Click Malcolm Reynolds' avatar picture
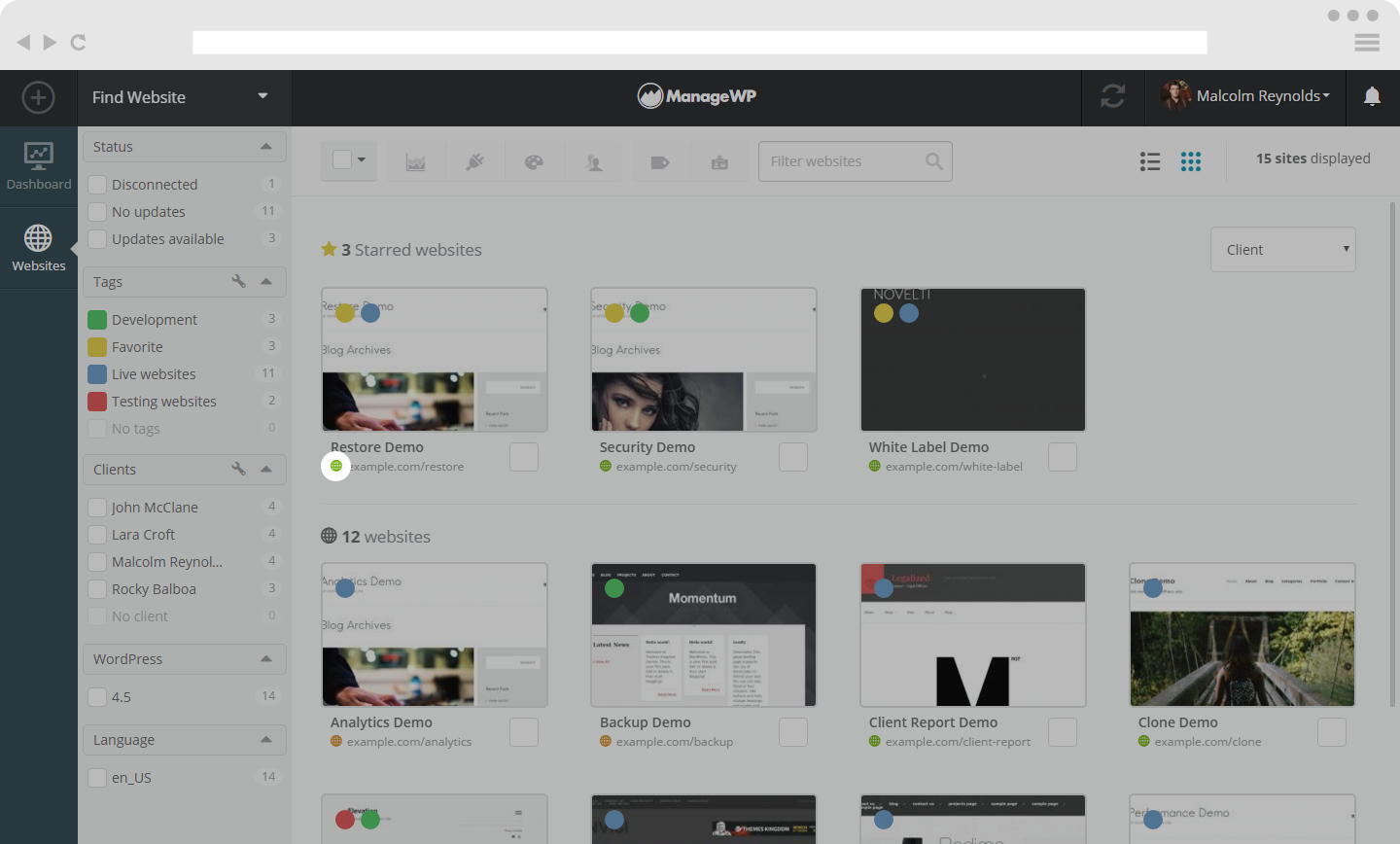The height and width of the screenshot is (844, 1400). [x=1175, y=95]
